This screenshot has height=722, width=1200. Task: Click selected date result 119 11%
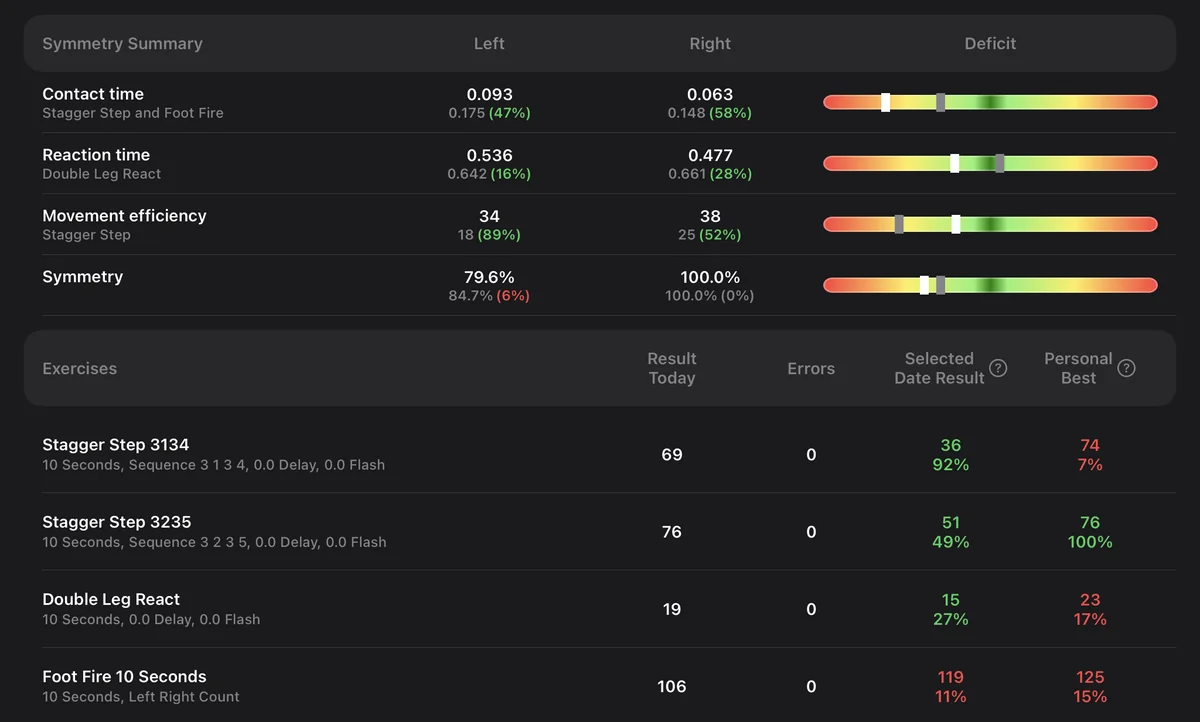[x=950, y=686]
